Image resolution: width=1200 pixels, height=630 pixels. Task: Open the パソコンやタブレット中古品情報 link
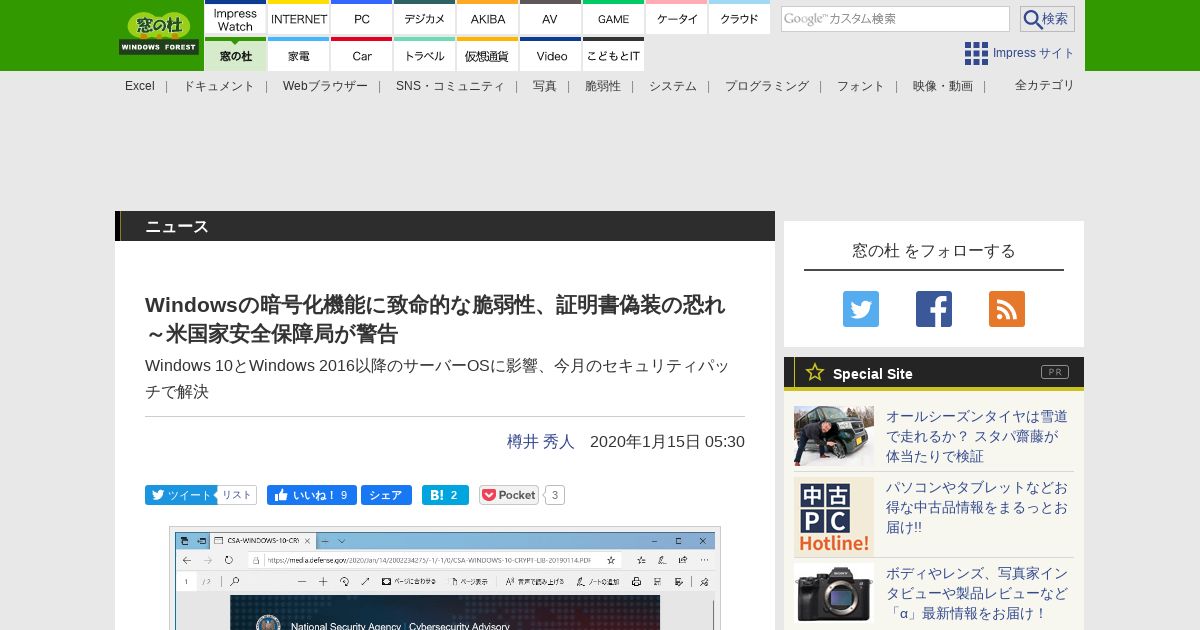click(977, 507)
